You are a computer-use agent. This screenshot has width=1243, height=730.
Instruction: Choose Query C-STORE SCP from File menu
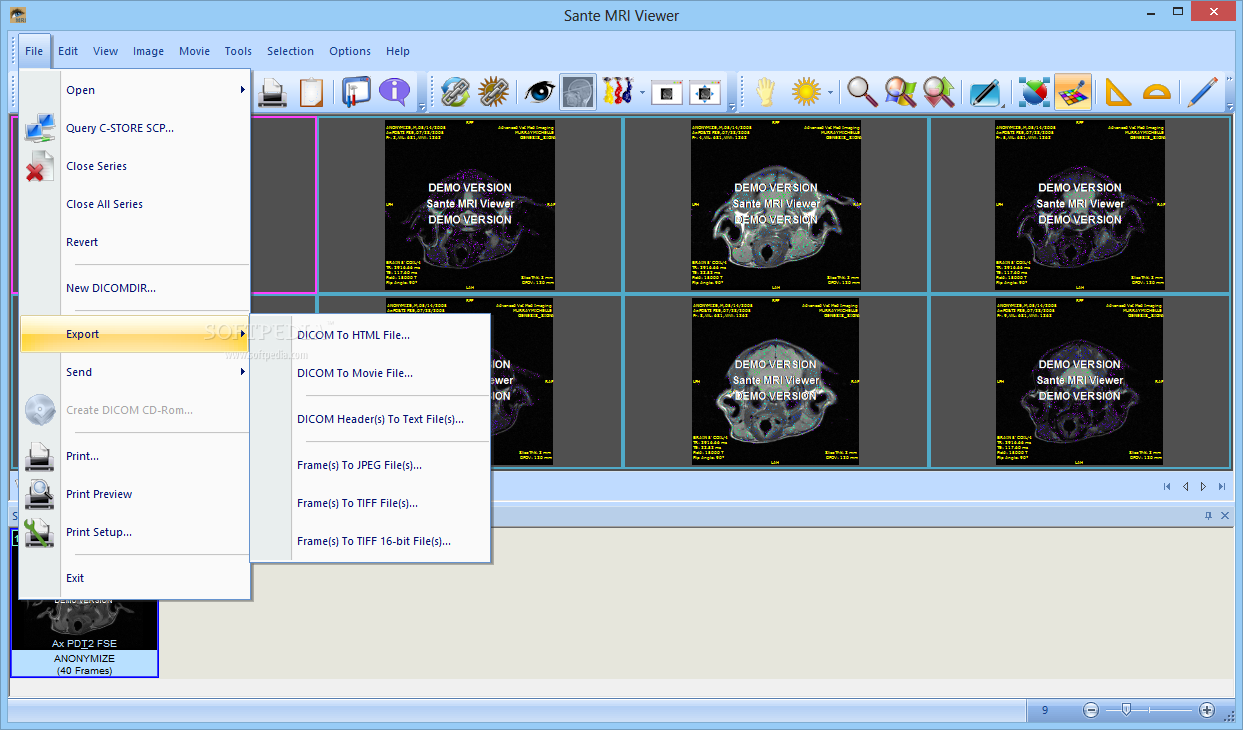[x=135, y=128]
